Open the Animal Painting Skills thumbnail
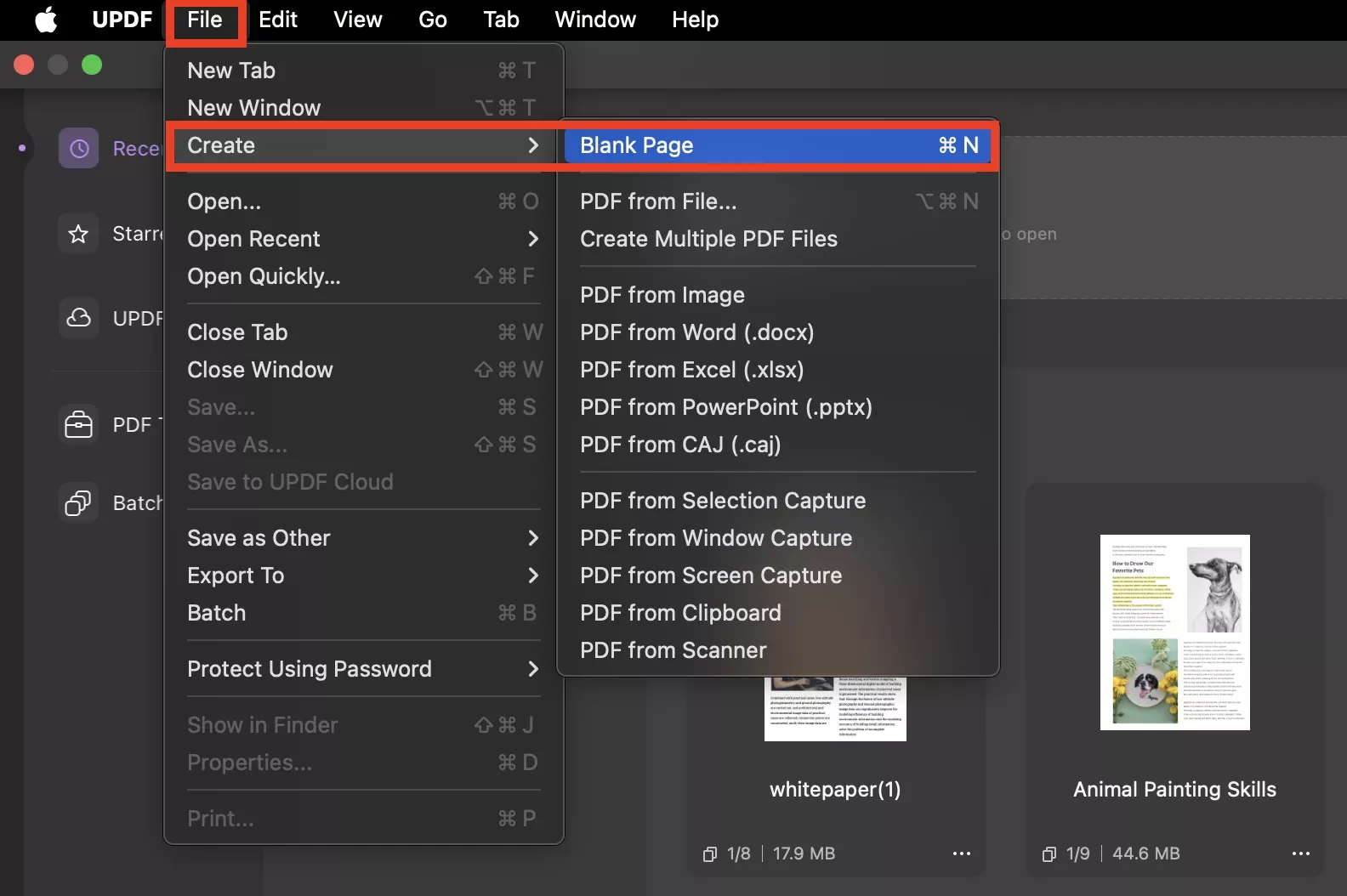This screenshot has height=896, width=1347. click(x=1174, y=632)
